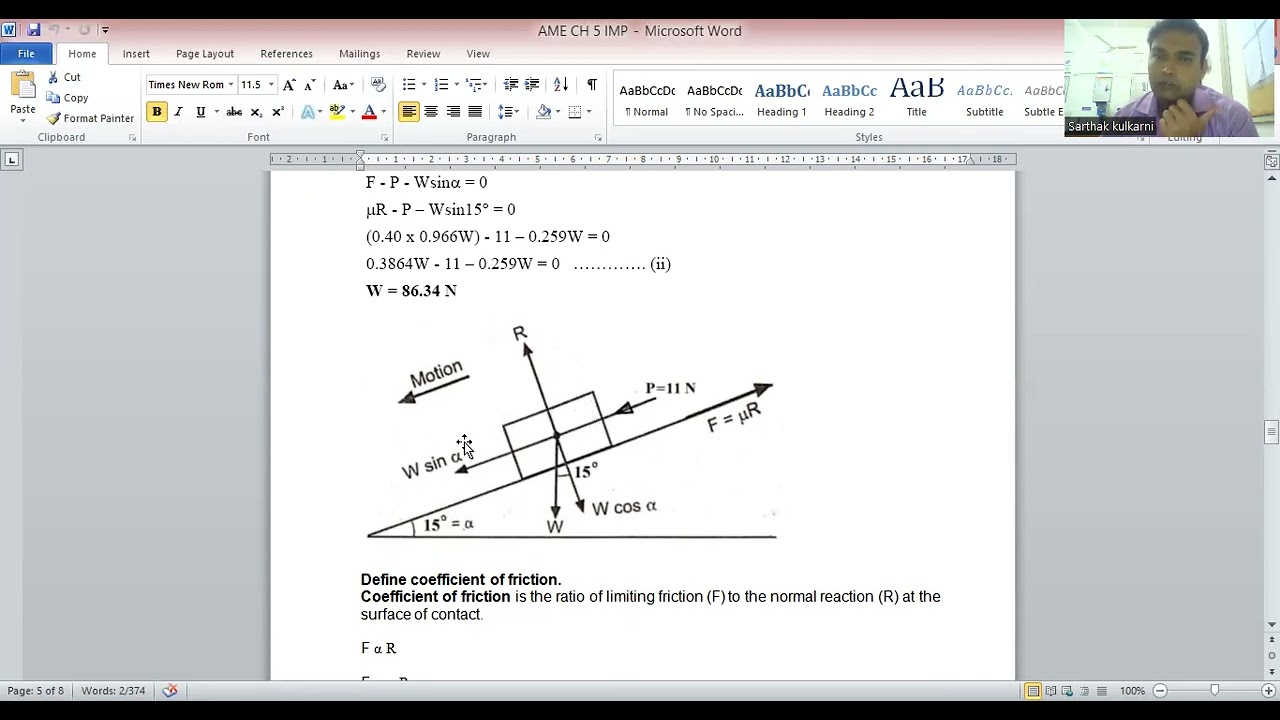Switch to View tab
Image resolution: width=1280 pixels, height=720 pixels.
478,54
